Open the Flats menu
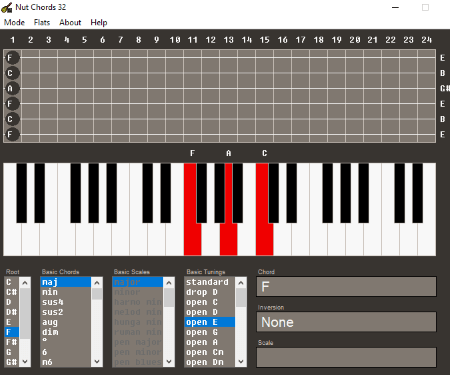 (x=42, y=22)
